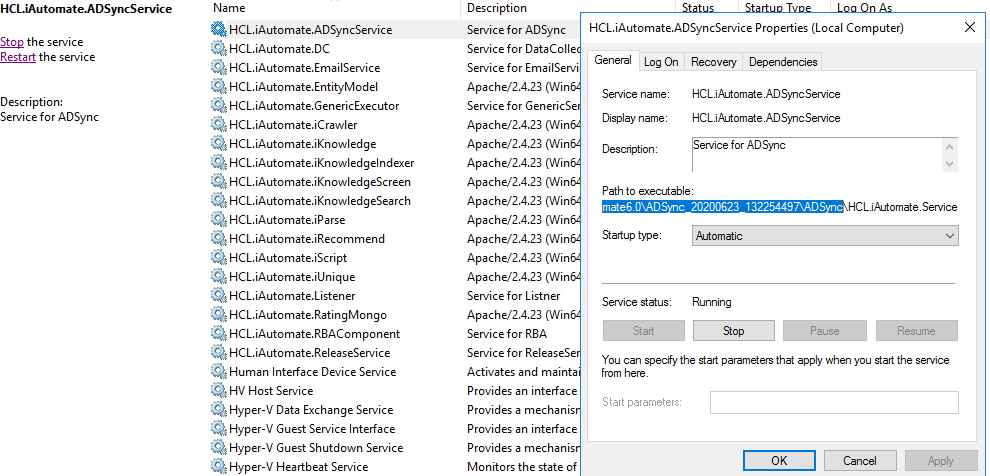Select the HCL.iAutomate.Listener service icon

tap(219, 296)
